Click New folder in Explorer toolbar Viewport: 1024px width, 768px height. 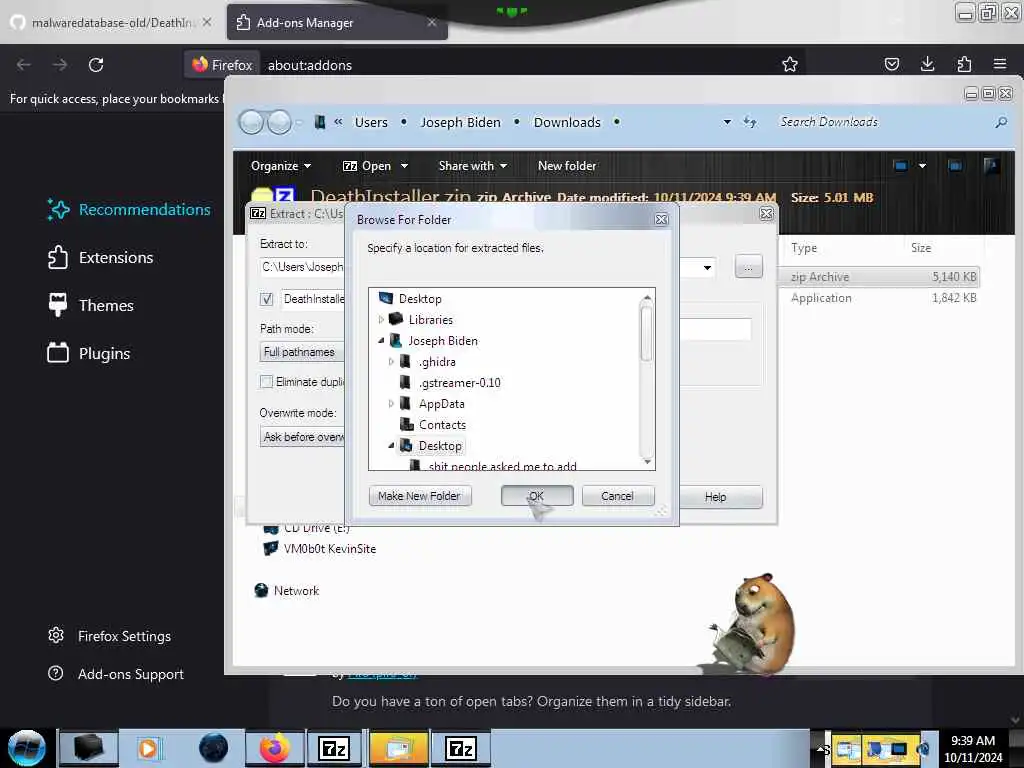coord(567,166)
